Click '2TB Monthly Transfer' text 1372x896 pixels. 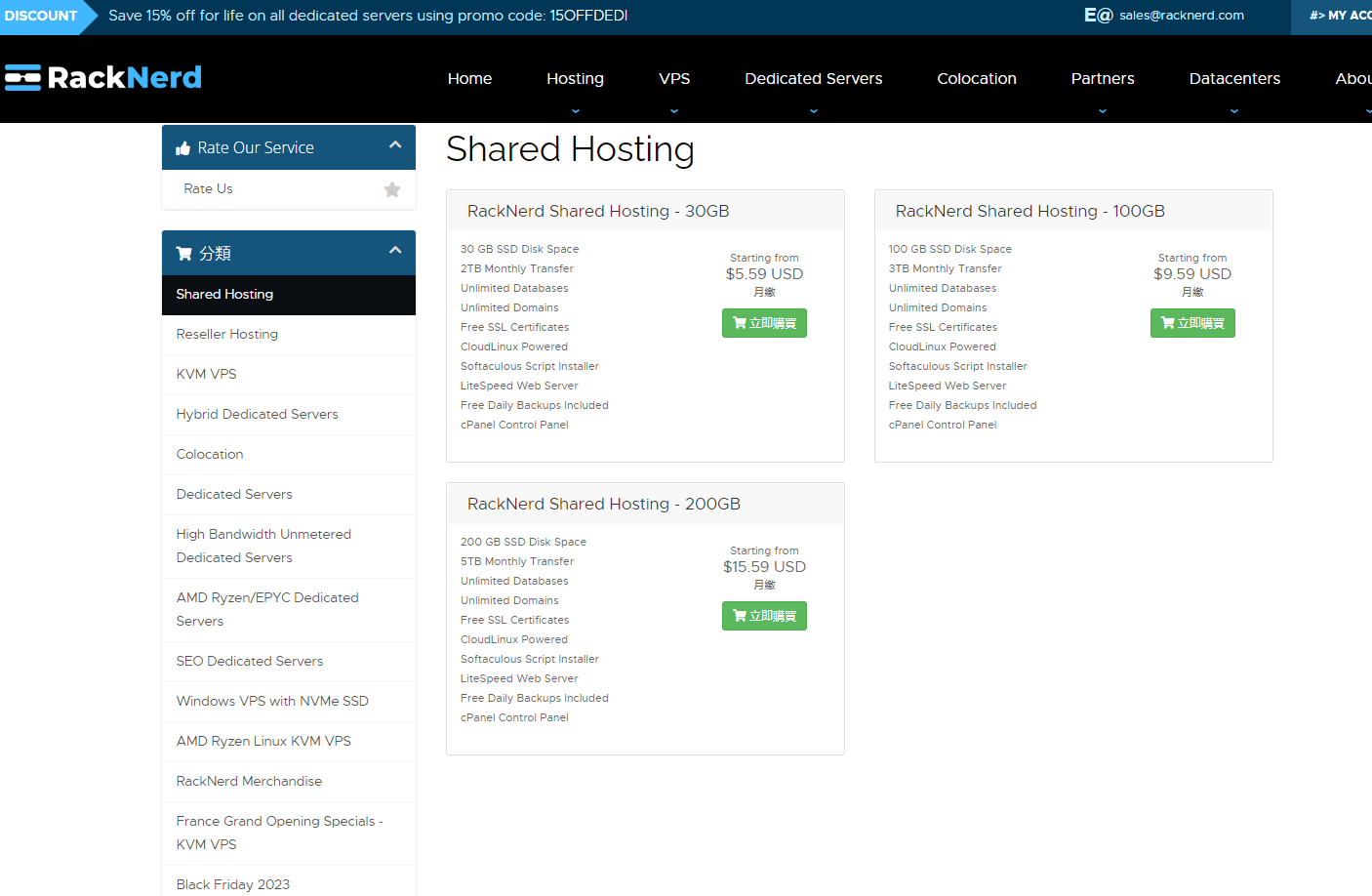click(x=517, y=269)
